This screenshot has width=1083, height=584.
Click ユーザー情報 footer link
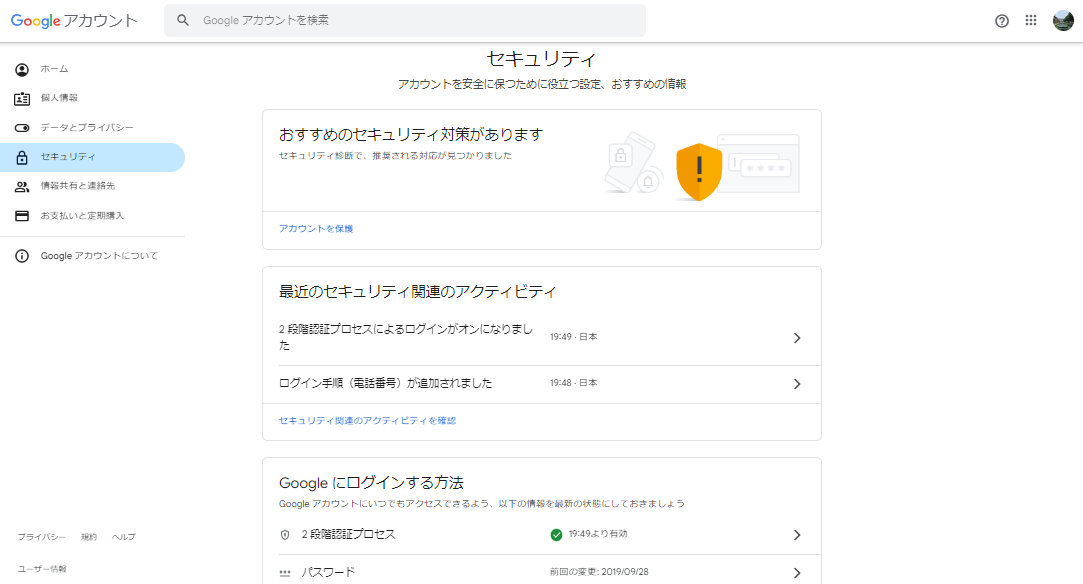click(42, 570)
